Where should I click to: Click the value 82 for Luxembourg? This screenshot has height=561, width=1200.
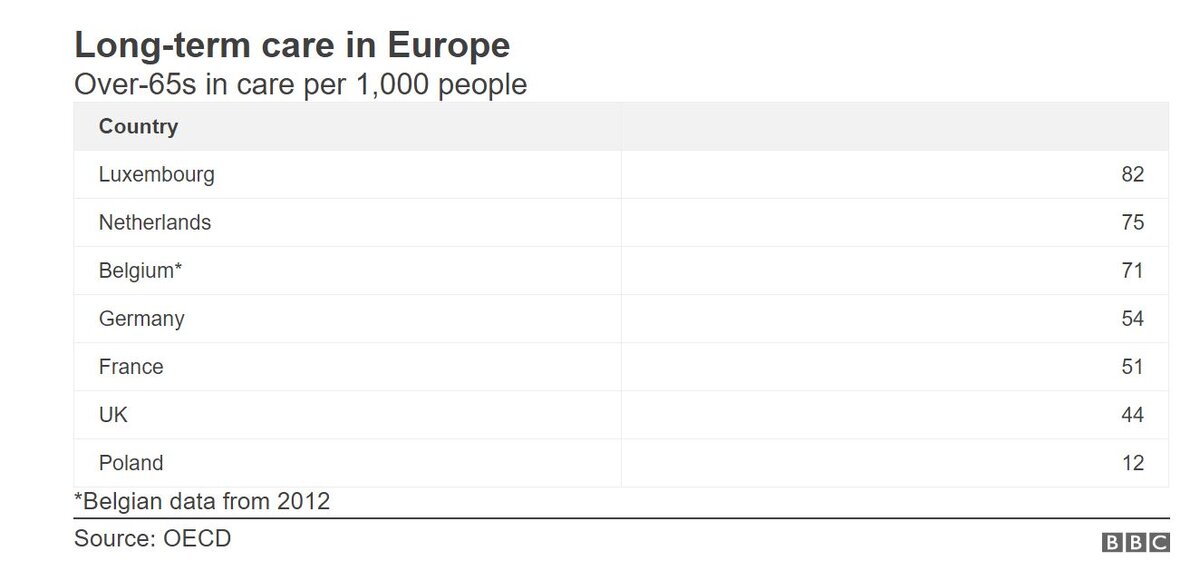click(x=1132, y=175)
